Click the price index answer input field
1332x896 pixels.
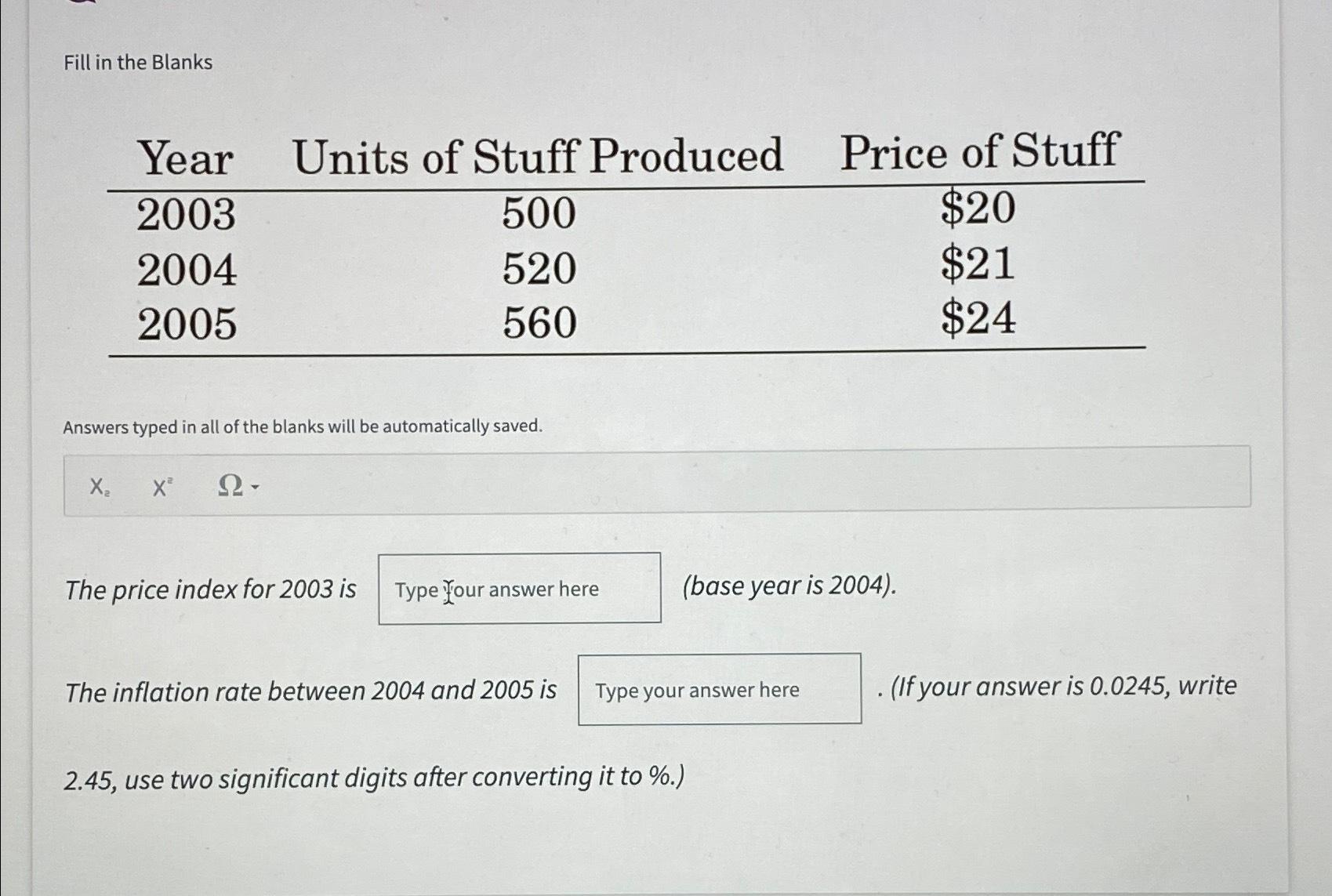(519, 589)
